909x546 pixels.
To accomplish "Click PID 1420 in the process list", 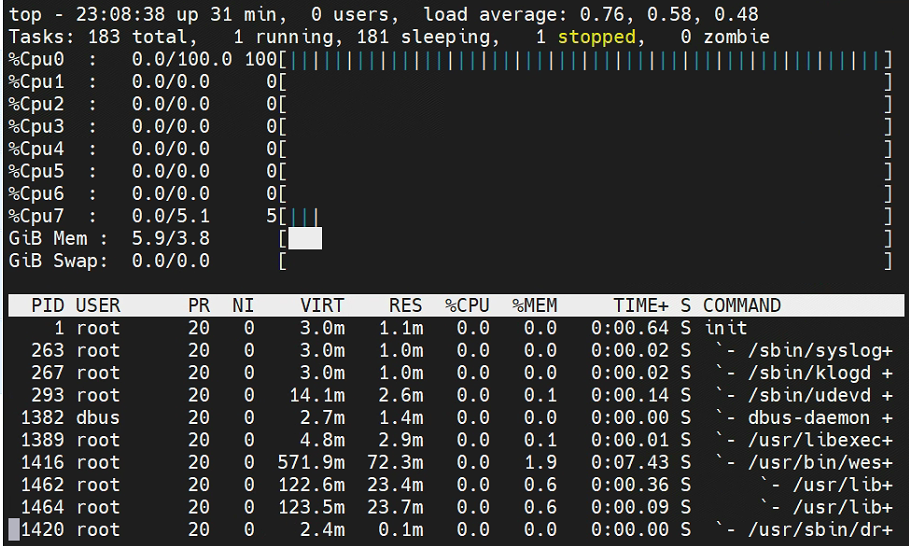I will 42,530.
